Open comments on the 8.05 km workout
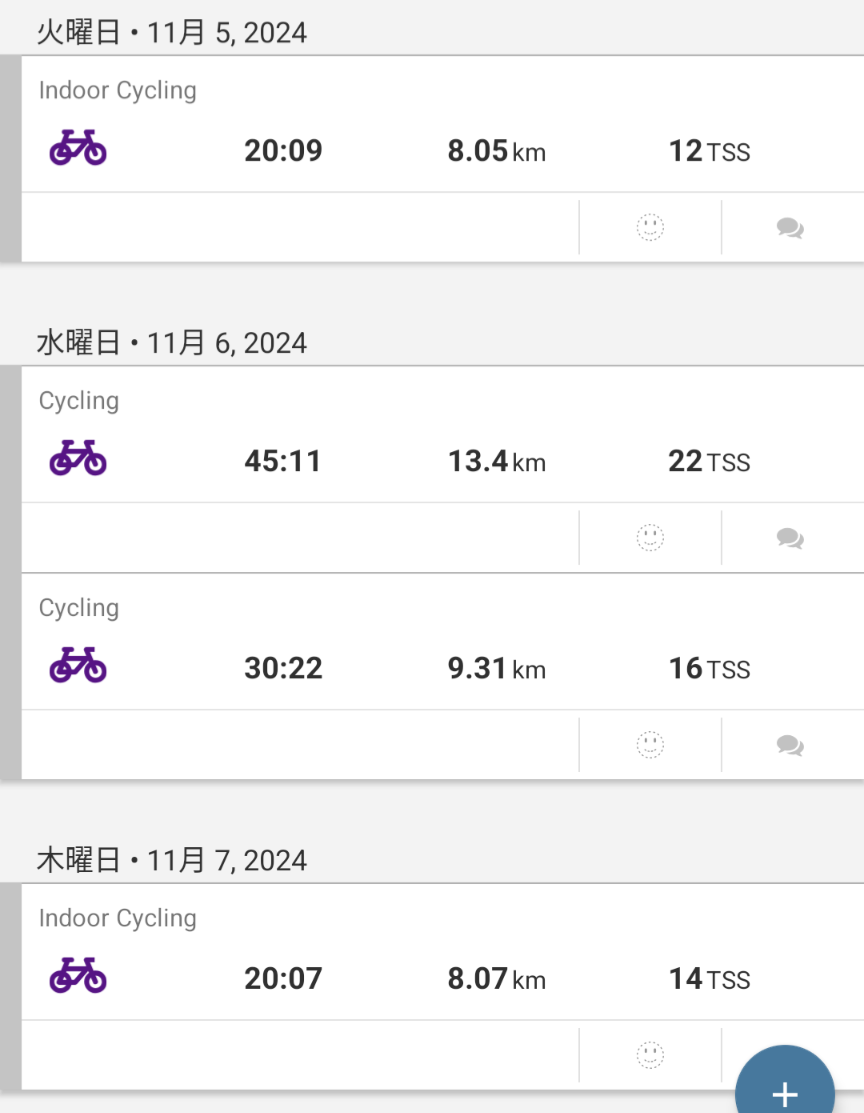 790,228
